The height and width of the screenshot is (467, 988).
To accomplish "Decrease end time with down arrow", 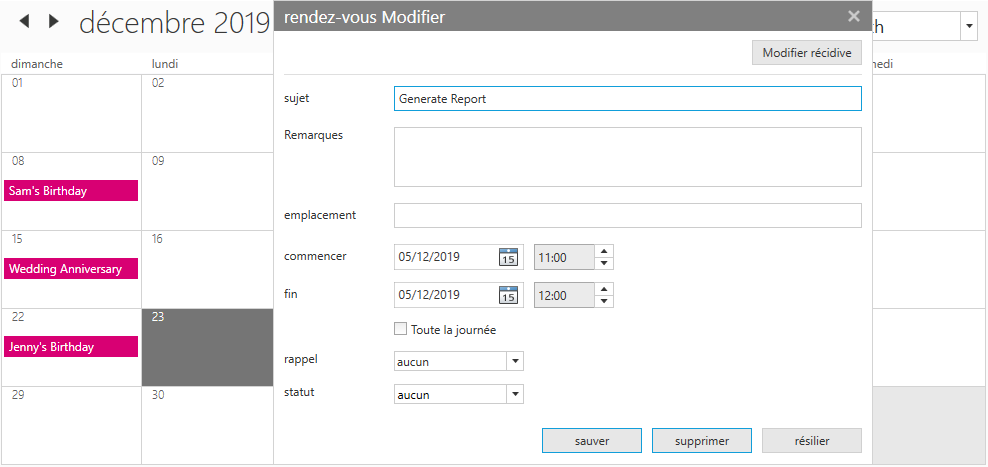I will click(604, 302).
